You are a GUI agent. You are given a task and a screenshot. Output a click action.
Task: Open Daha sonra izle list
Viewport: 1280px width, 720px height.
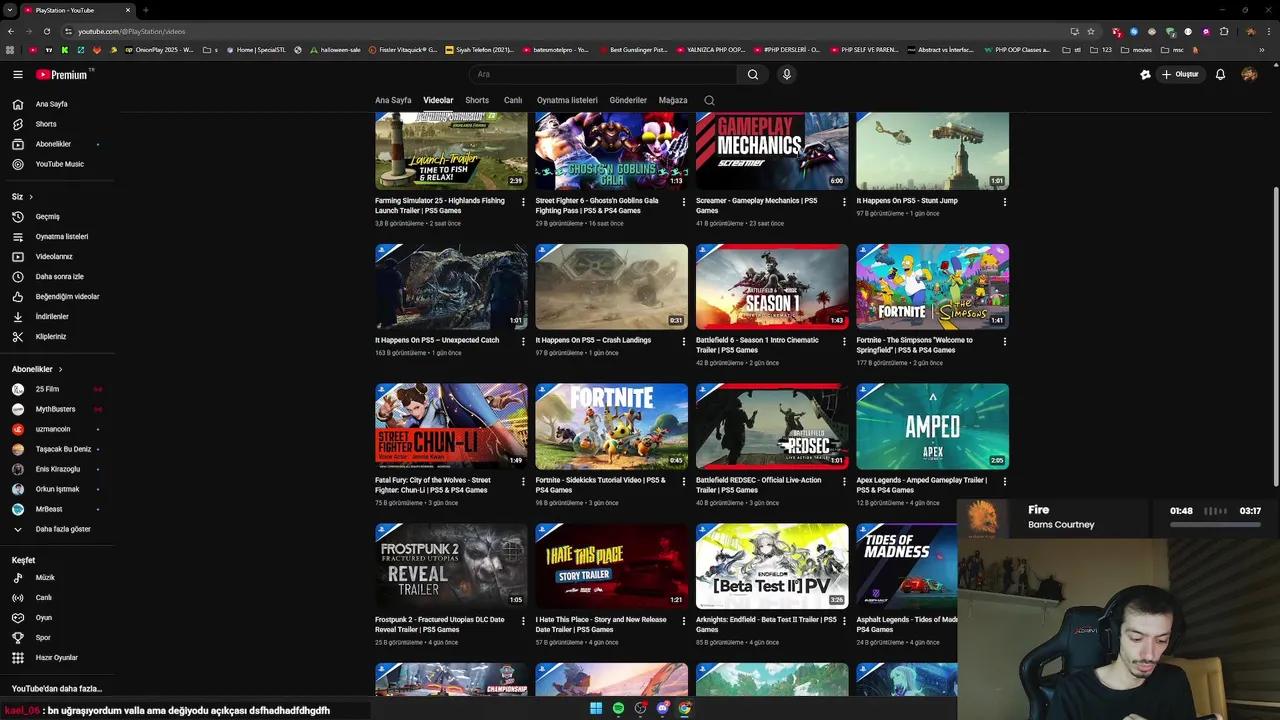[x=60, y=277]
